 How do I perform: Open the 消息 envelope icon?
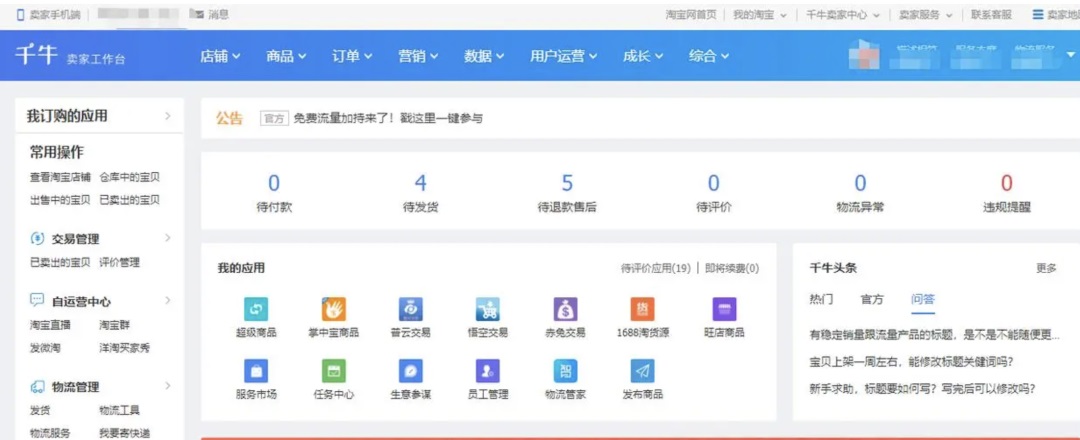point(200,14)
